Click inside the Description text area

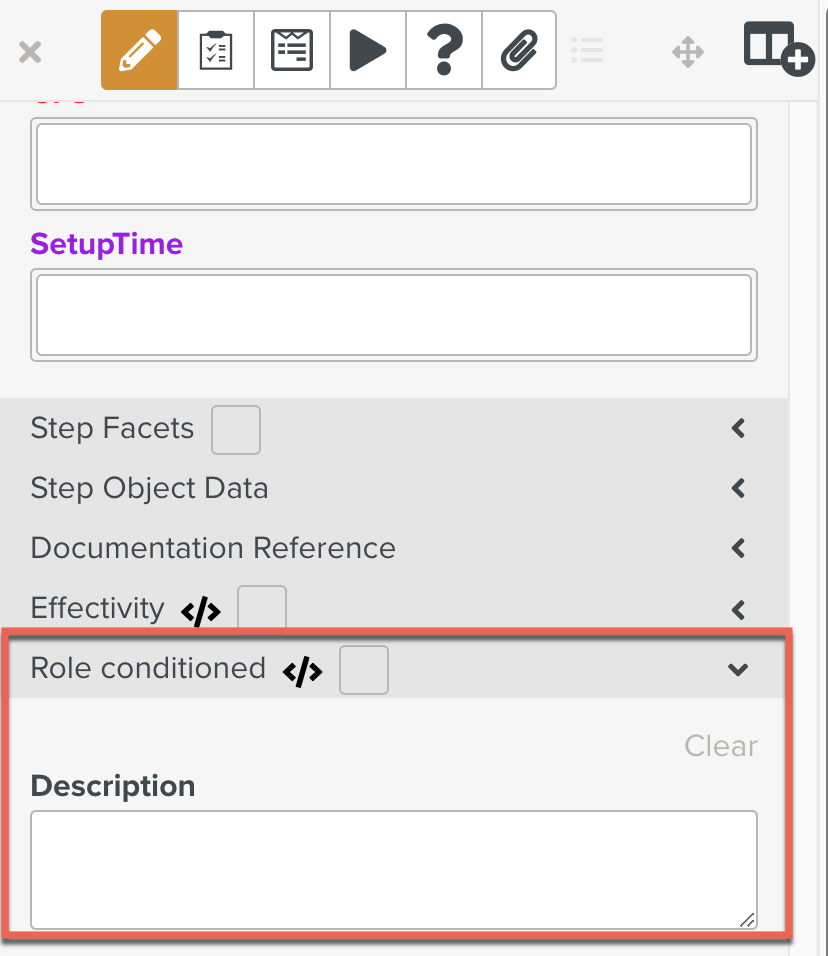pyautogui.click(x=393, y=869)
